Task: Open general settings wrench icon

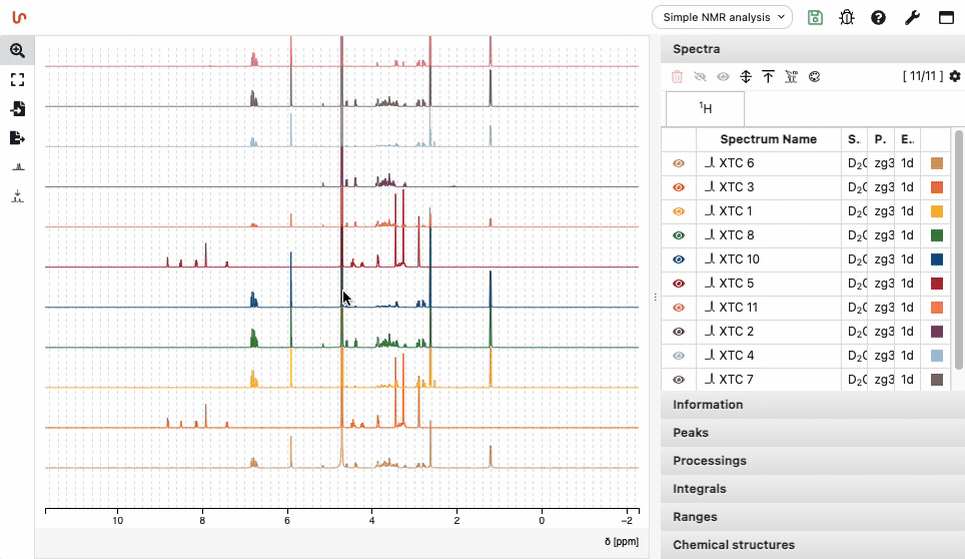Action: (x=911, y=17)
